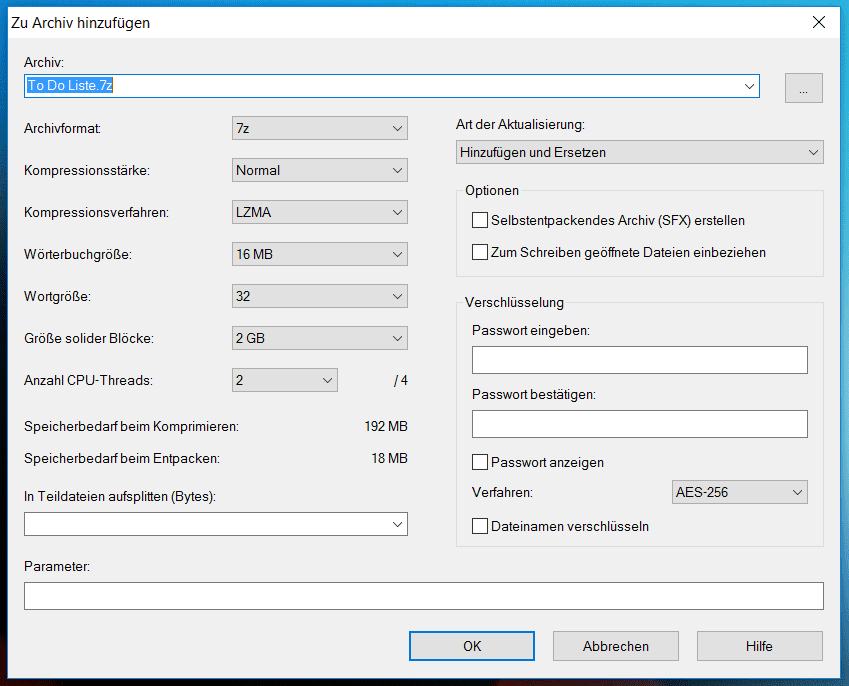Viewport: 849px width, 686px height.
Task: Open the AES-256 Verfahren dropdown
Action: (x=739, y=492)
